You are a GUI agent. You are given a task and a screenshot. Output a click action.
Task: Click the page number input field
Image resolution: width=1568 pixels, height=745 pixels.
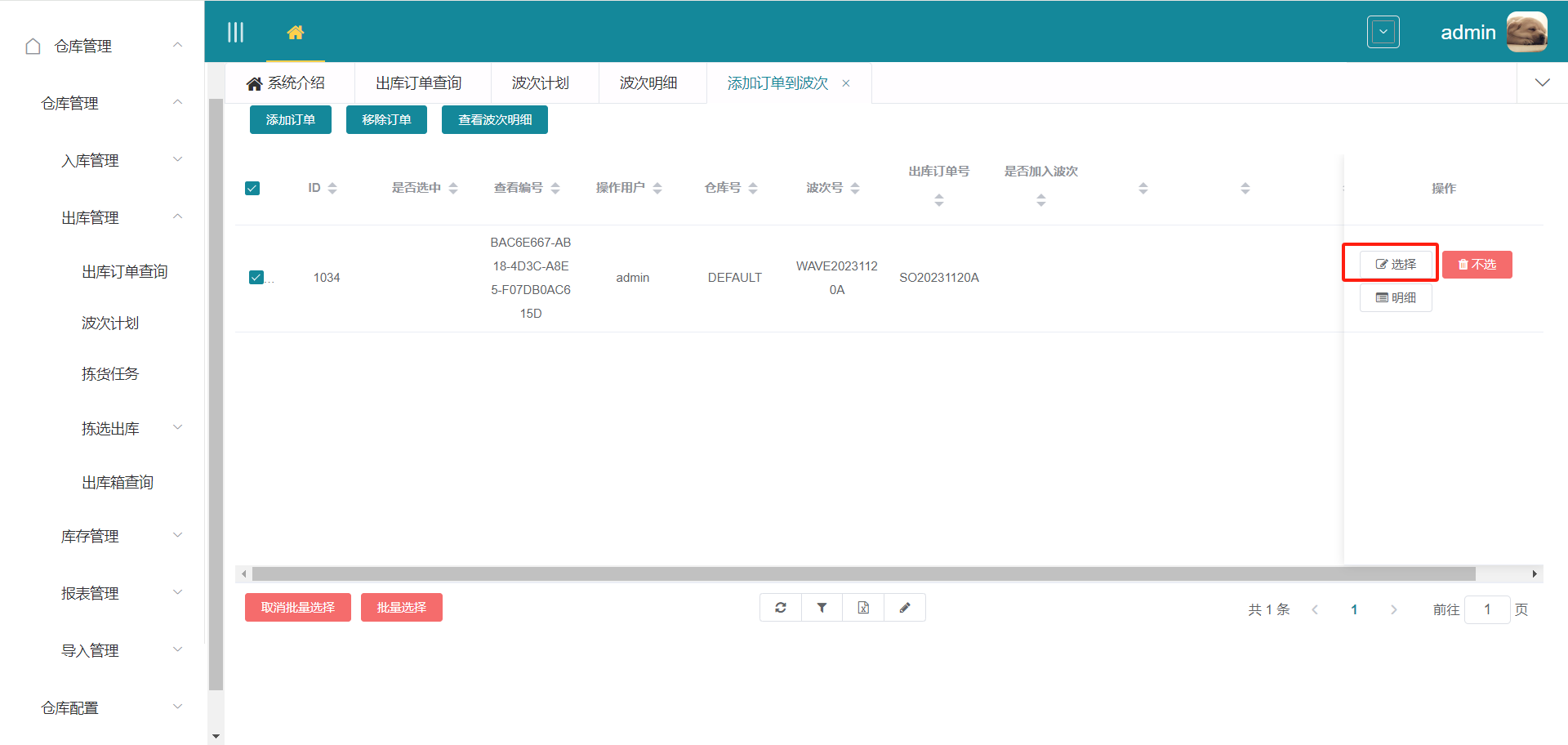(x=1486, y=610)
